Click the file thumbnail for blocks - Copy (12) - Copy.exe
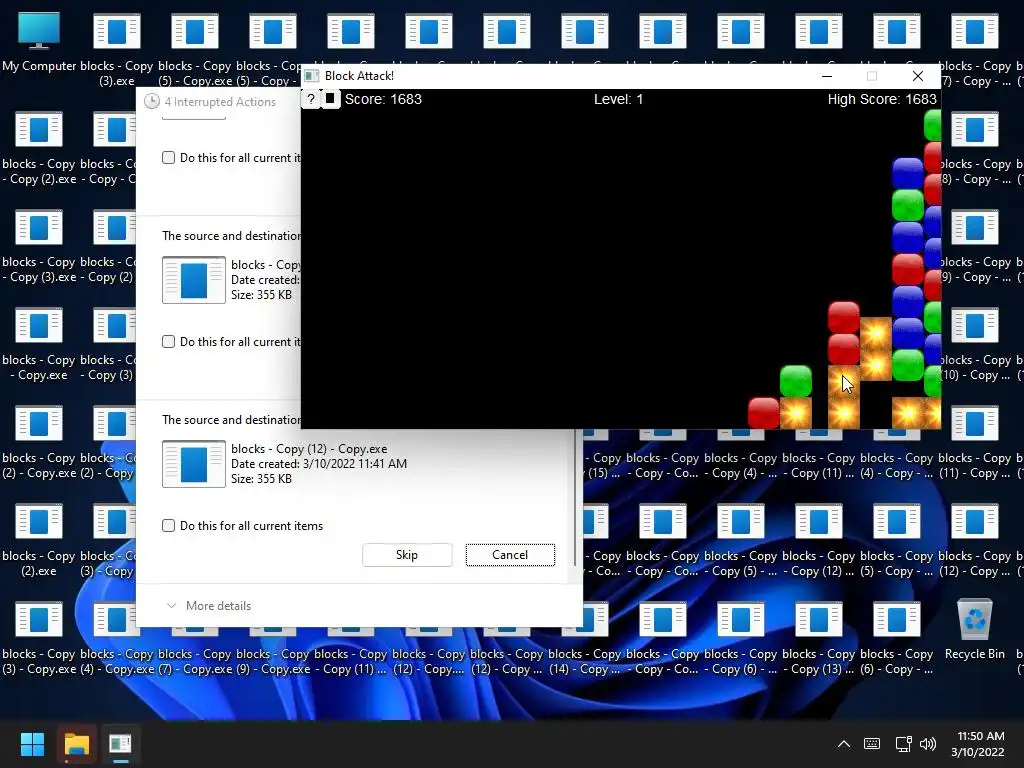 [194, 464]
